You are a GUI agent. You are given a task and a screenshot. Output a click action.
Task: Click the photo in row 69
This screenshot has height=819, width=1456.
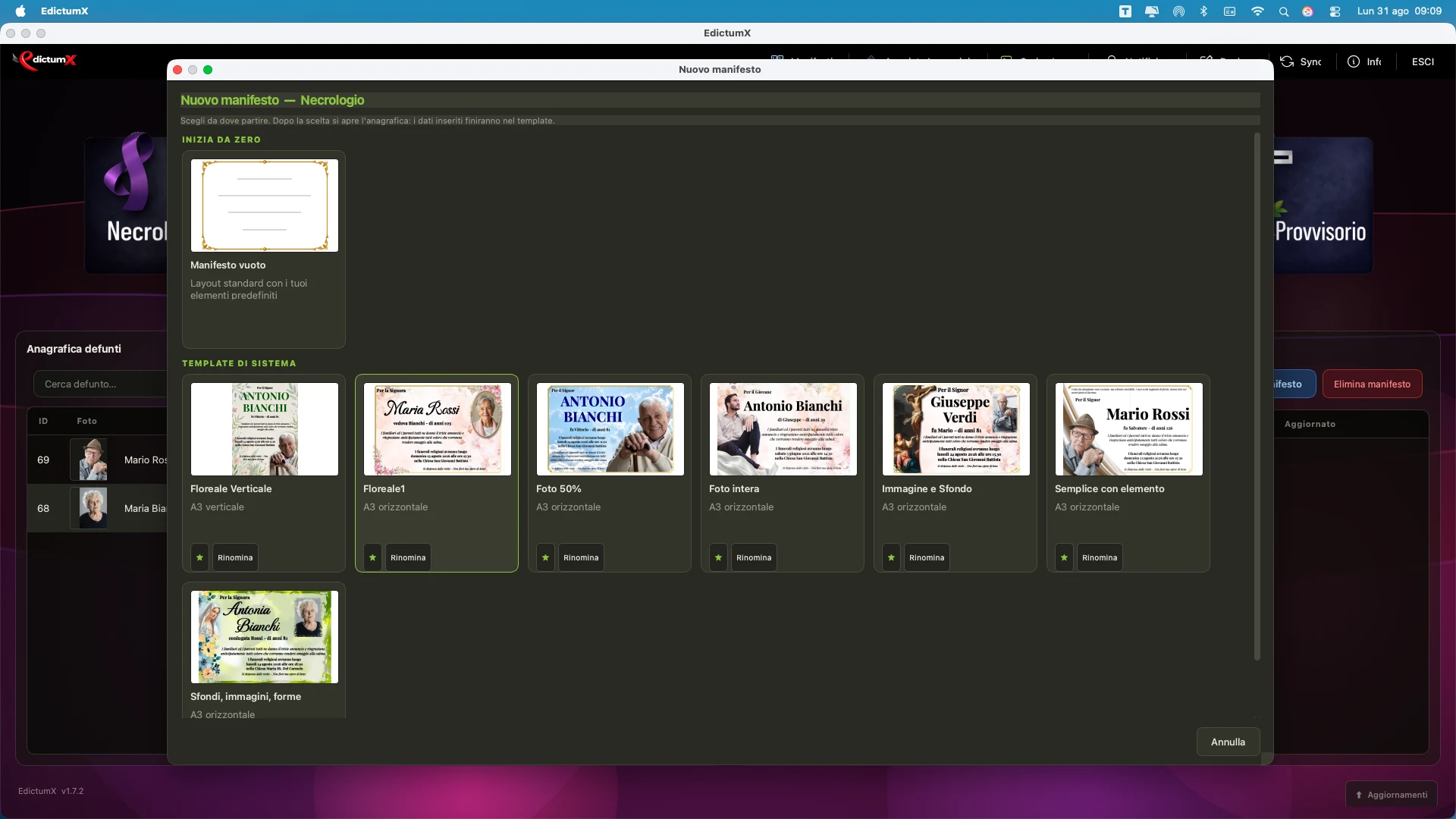click(x=93, y=460)
